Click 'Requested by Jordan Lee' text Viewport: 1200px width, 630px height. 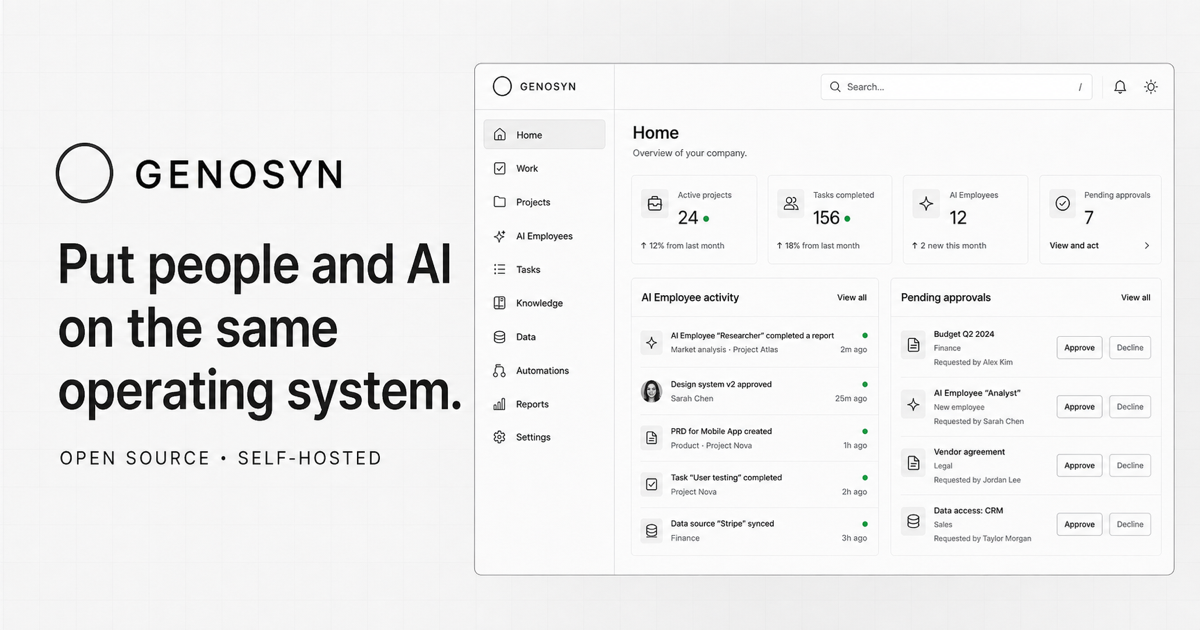[977, 480]
